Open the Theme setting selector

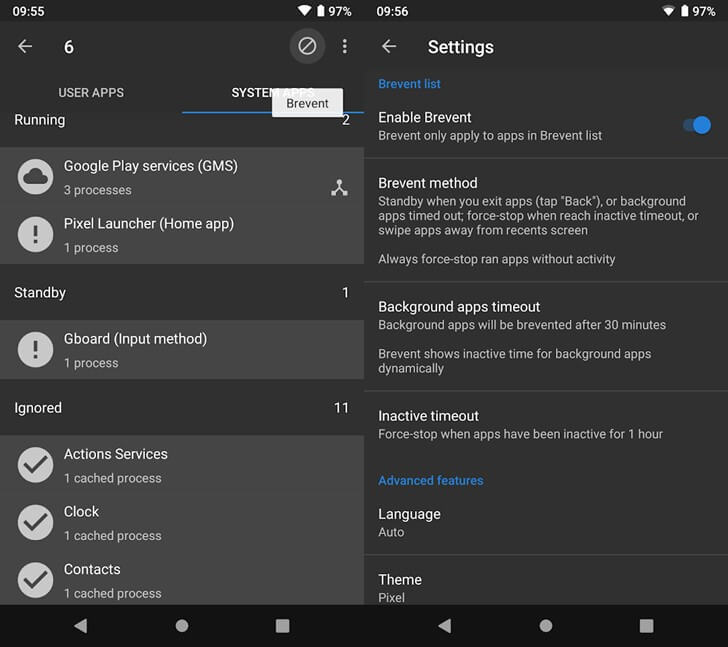(x=545, y=586)
